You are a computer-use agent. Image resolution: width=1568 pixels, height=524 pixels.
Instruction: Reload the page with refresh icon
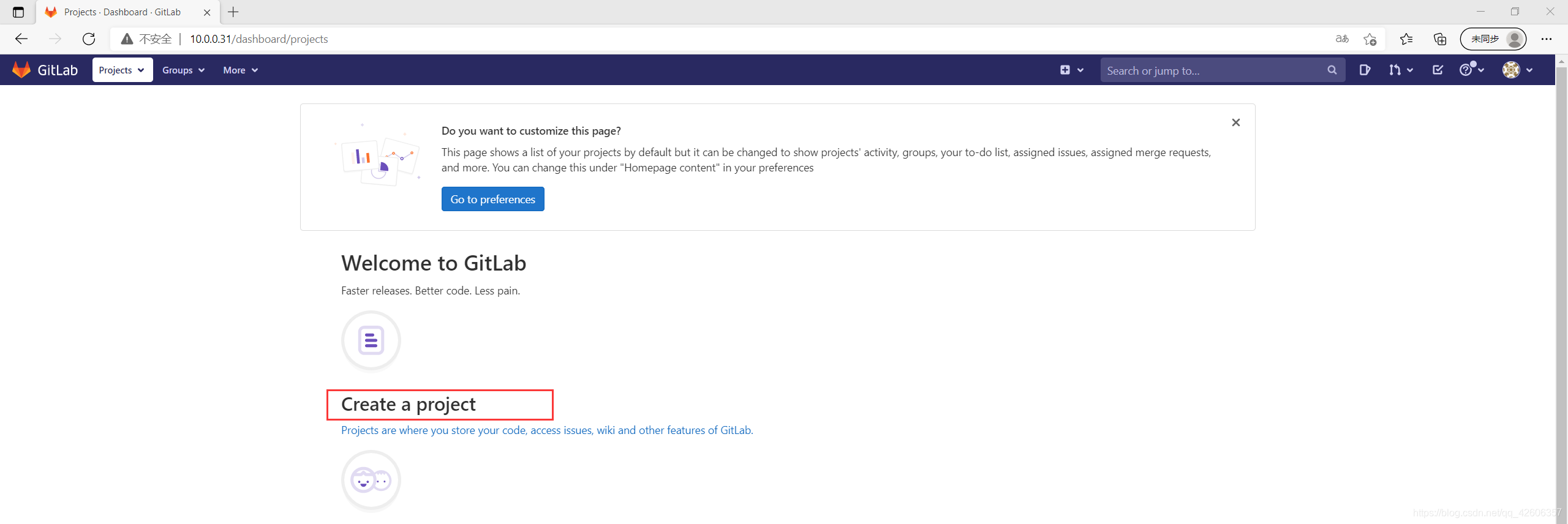(89, 39)
